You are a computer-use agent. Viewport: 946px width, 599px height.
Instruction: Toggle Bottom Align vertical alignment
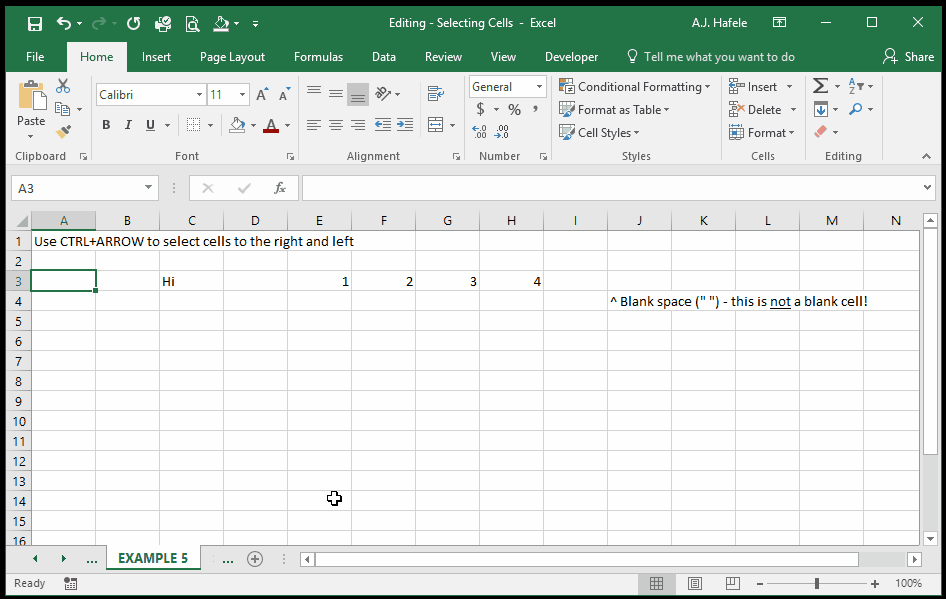358,95
